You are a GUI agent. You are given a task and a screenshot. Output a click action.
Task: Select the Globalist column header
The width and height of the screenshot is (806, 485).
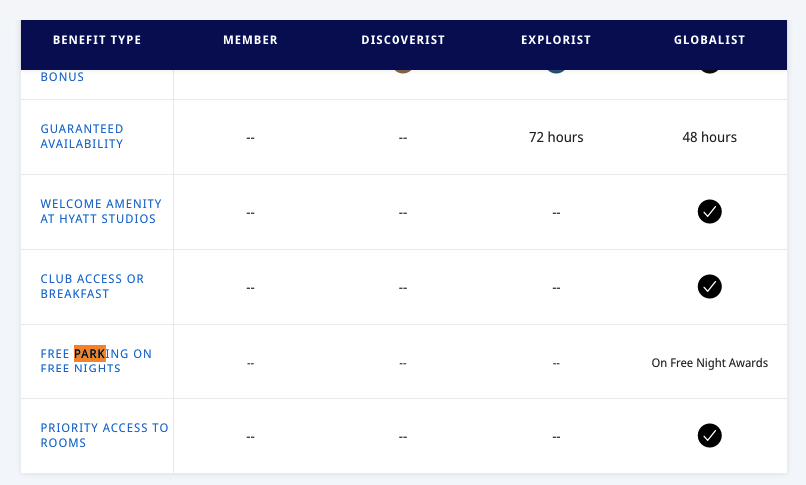tap(709, 40)
